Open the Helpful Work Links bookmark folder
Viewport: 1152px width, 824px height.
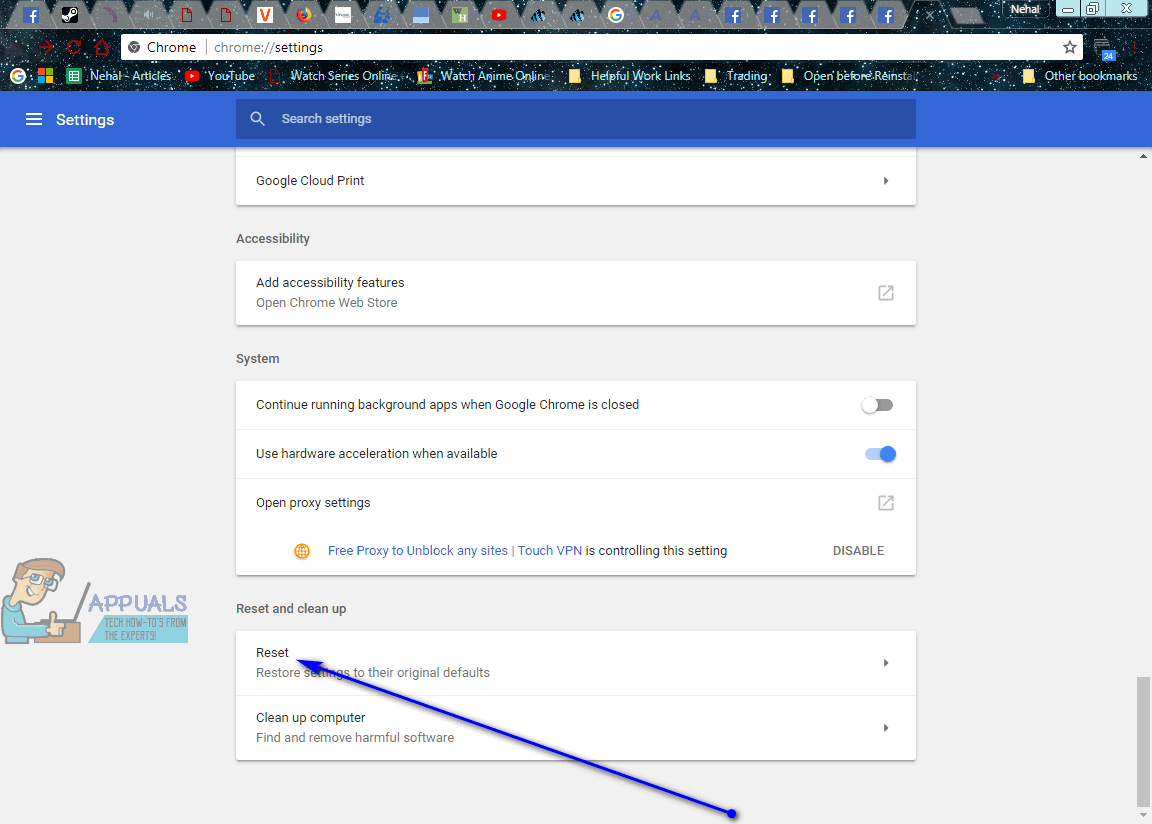pyautogui.click(x=630, y=76)
